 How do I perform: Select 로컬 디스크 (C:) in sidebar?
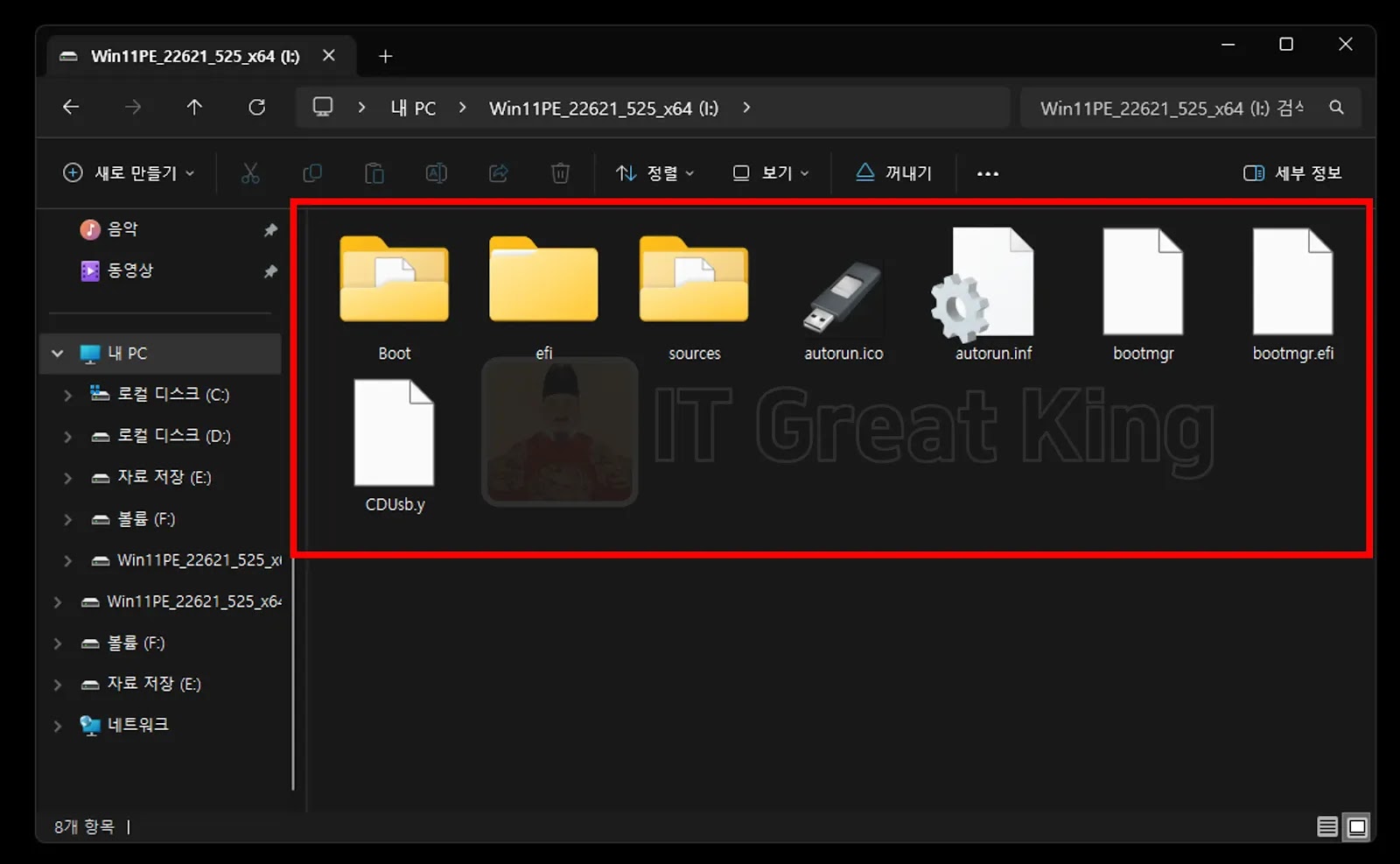pyautogui.click(x=161, y=395)
